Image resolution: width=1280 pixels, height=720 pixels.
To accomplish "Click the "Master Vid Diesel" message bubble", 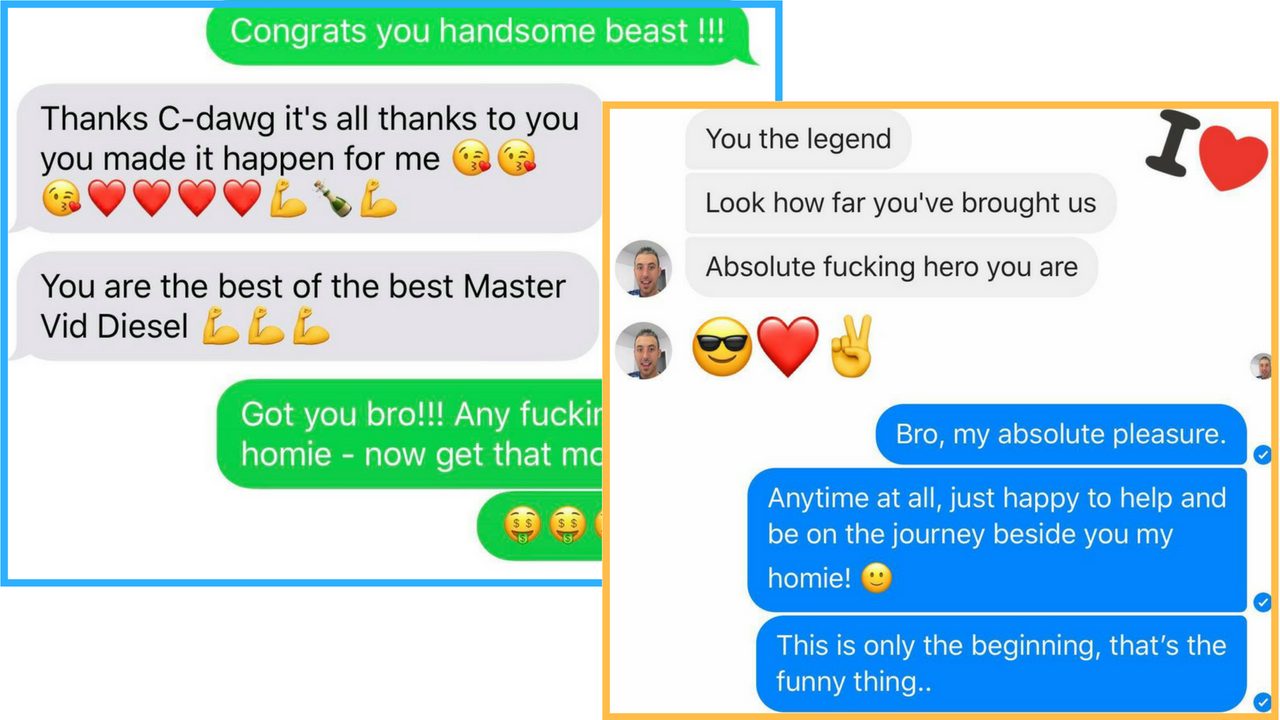I will (x=304, y=306).
